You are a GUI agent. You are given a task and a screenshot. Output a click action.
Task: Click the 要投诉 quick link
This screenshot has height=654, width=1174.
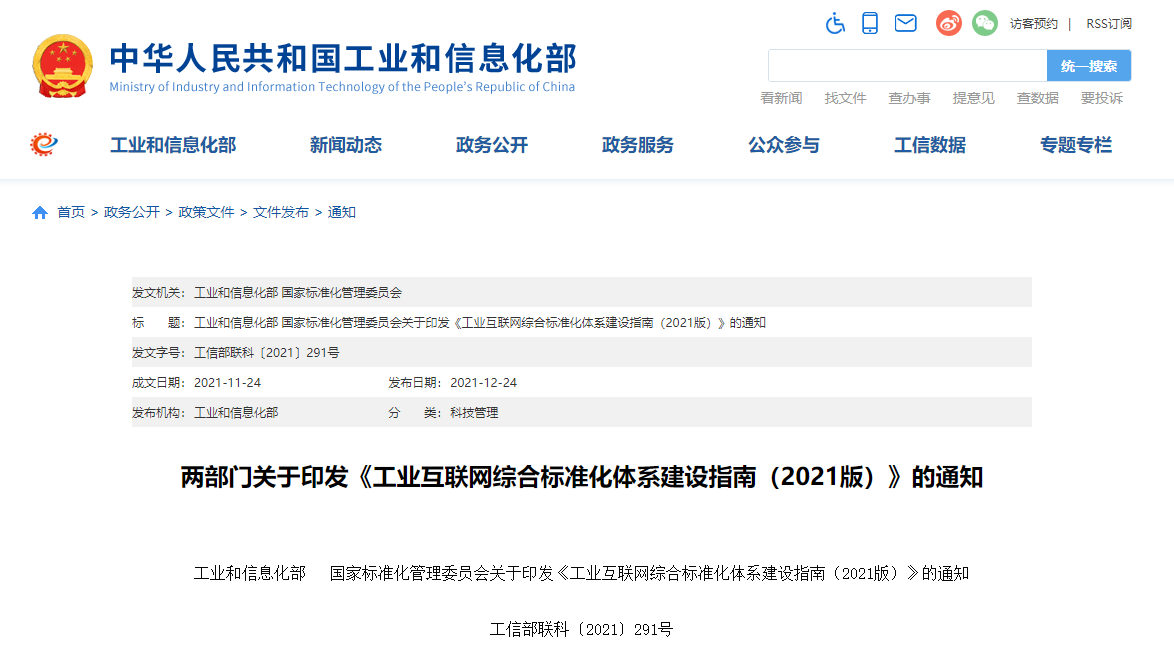1101,98
